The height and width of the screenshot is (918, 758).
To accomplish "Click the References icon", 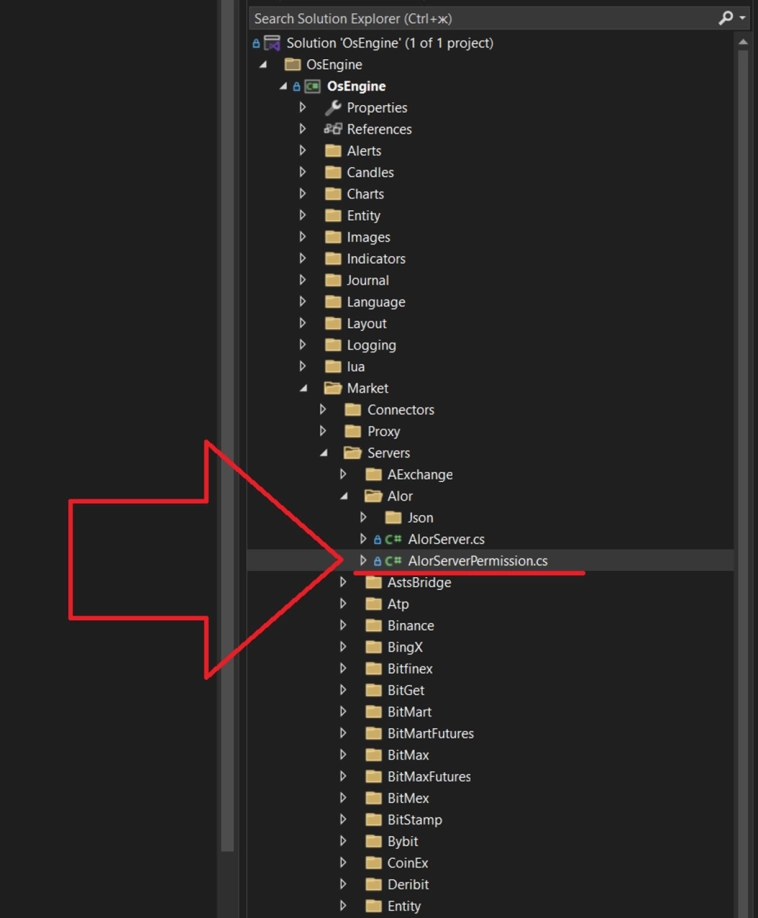I will (x=333, y=129).
